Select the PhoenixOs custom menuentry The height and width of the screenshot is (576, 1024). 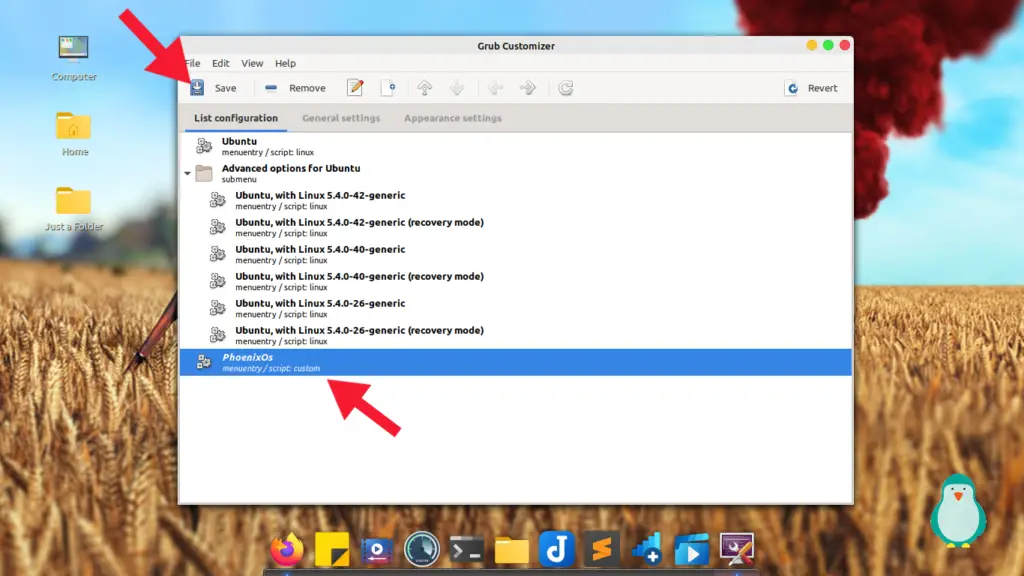click(516, 362)
